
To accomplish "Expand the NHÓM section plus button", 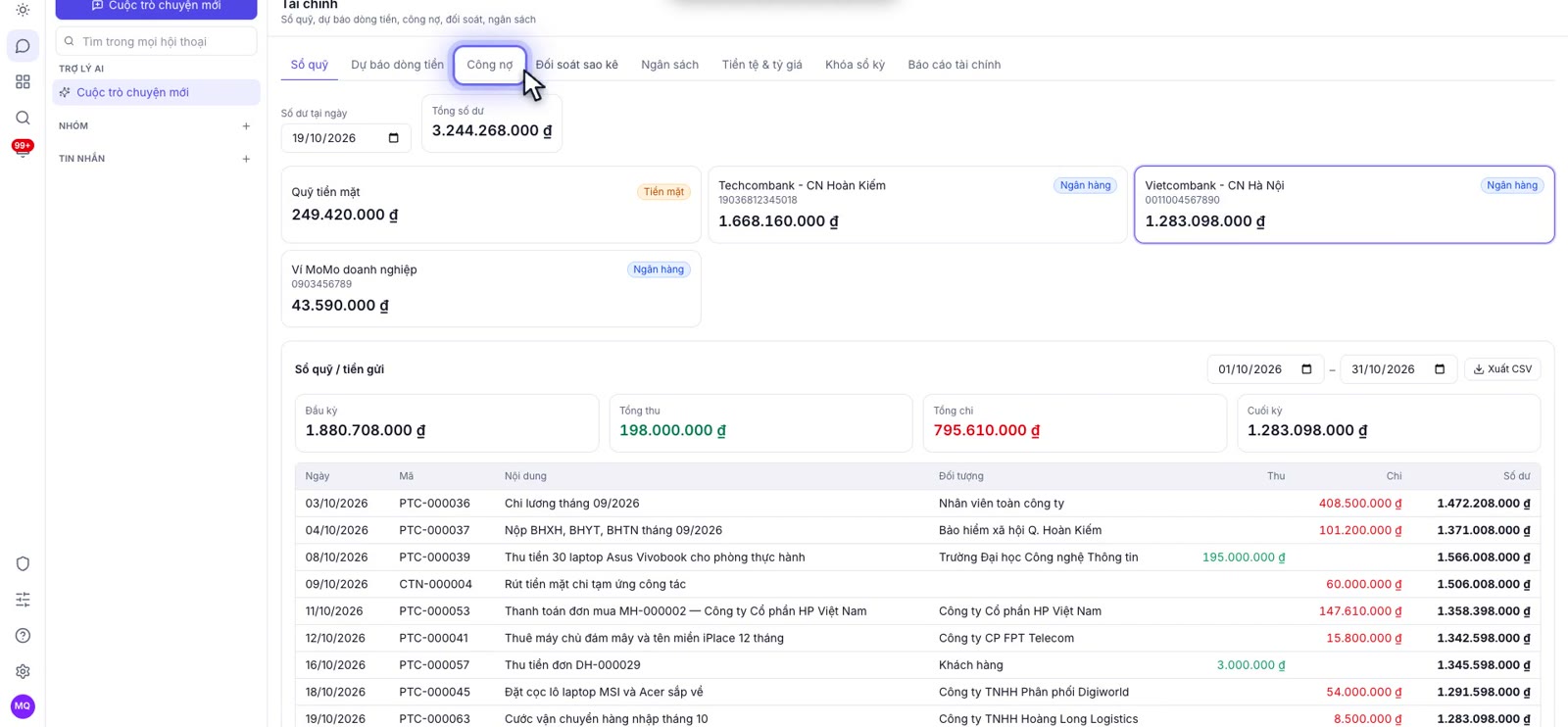I will [246, 126].
